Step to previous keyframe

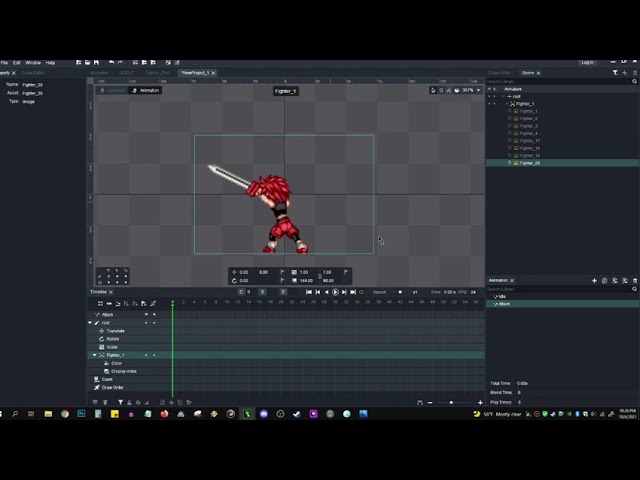(318, 292)
